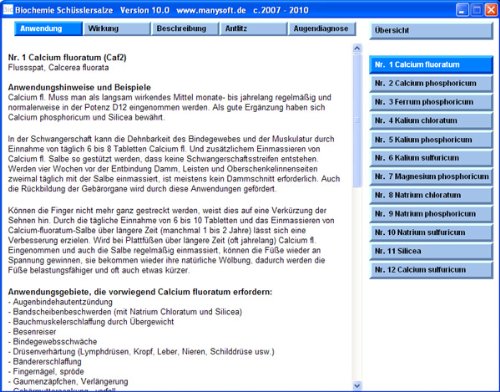Open the Beschreibung tab

(x=185, y=29)
